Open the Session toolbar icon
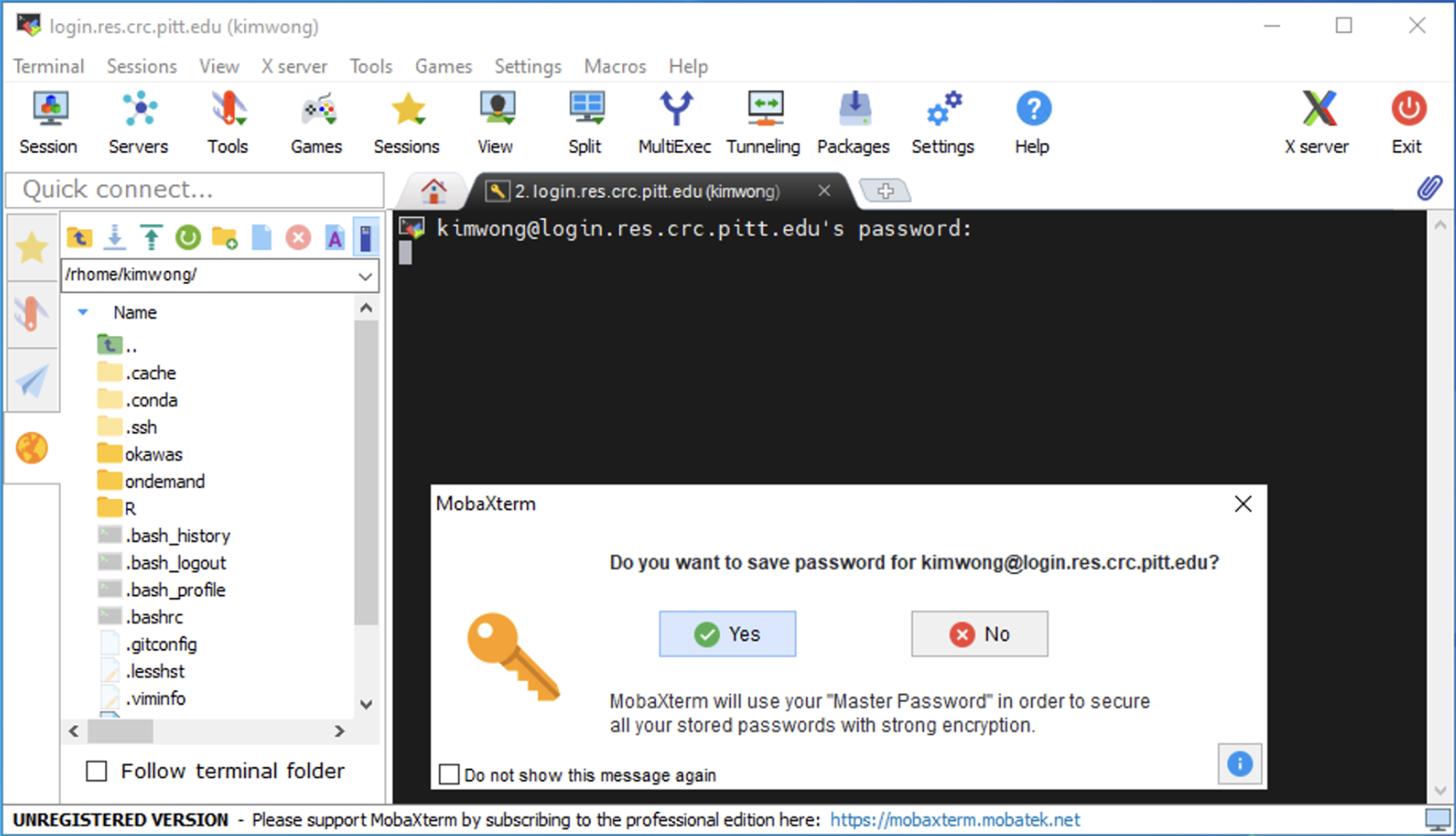Screen dimensions: 1456x836 coord(49,123)
